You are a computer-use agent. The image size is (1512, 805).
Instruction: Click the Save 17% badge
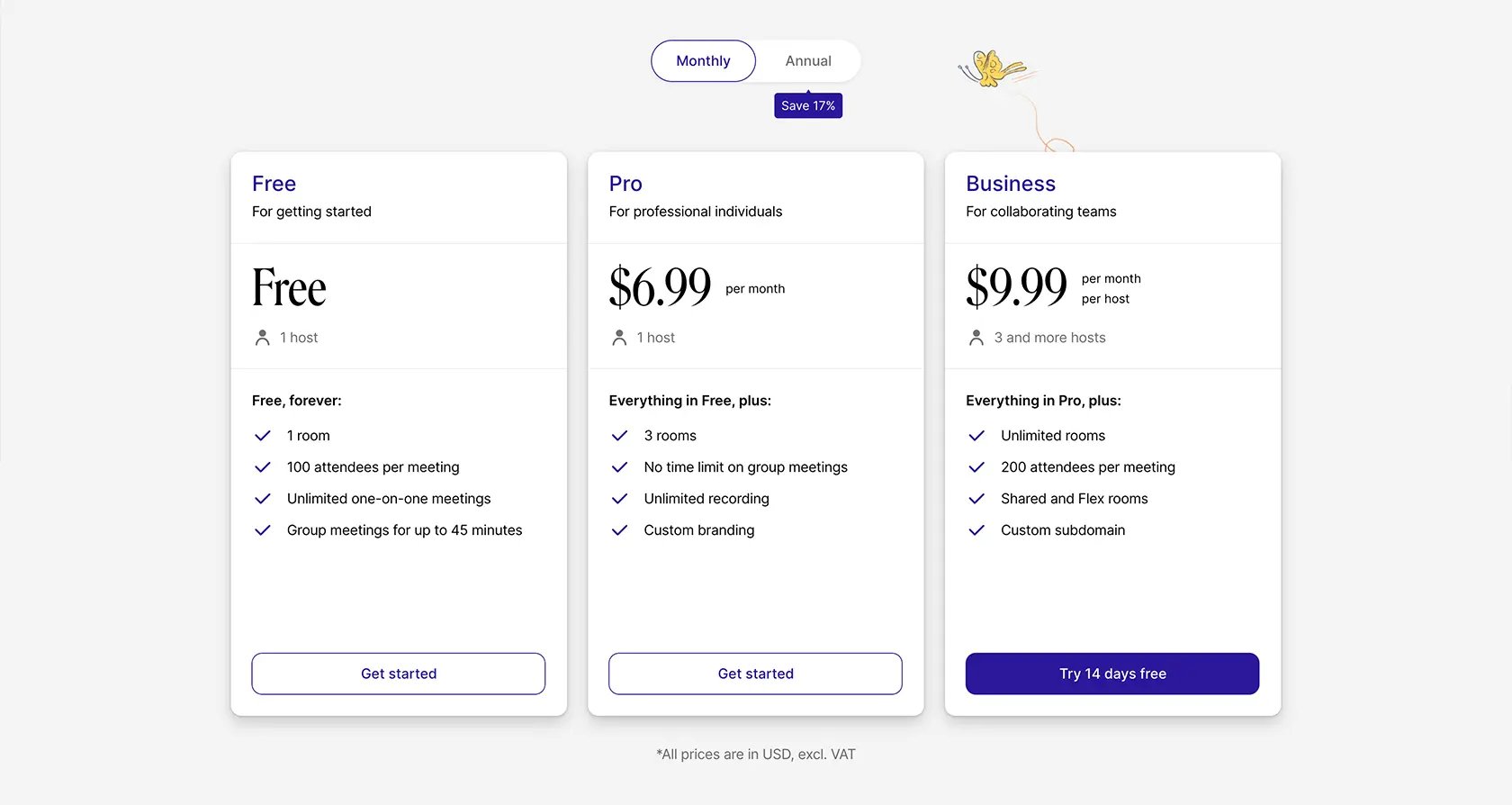pos(808,105)
